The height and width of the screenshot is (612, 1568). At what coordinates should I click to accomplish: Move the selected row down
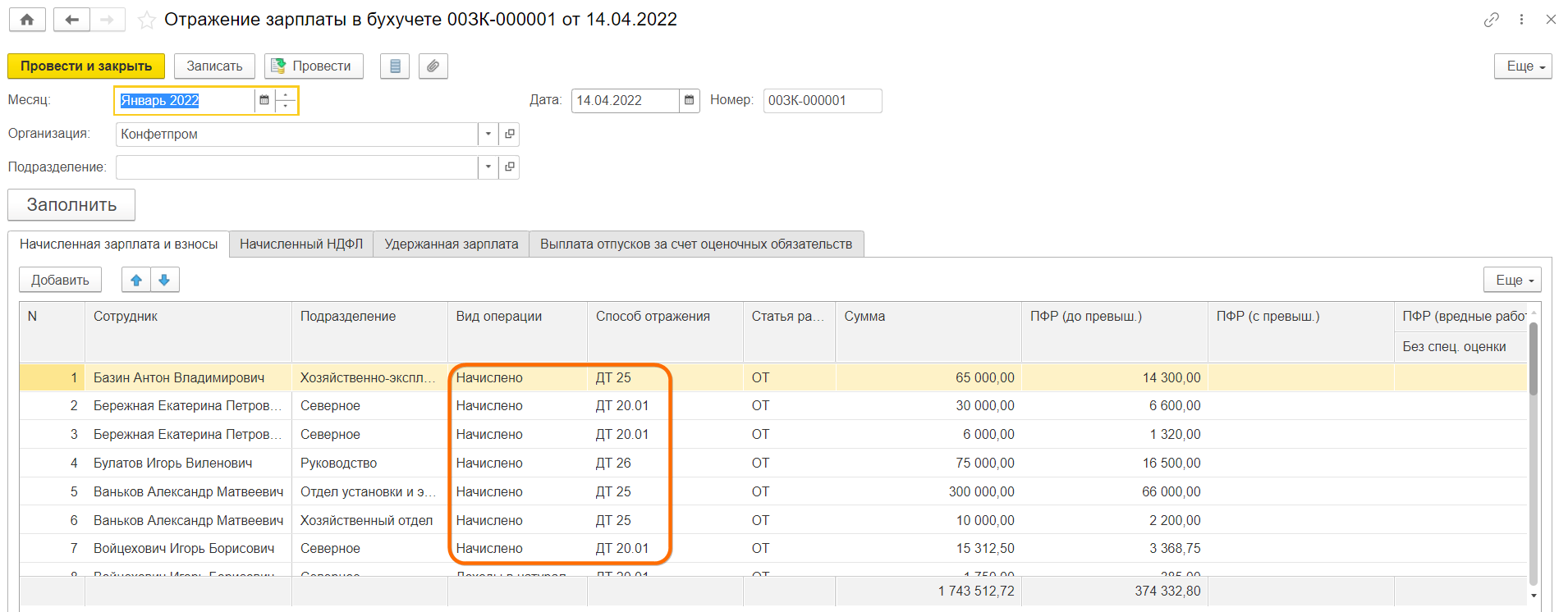click(x=164, y=280)
